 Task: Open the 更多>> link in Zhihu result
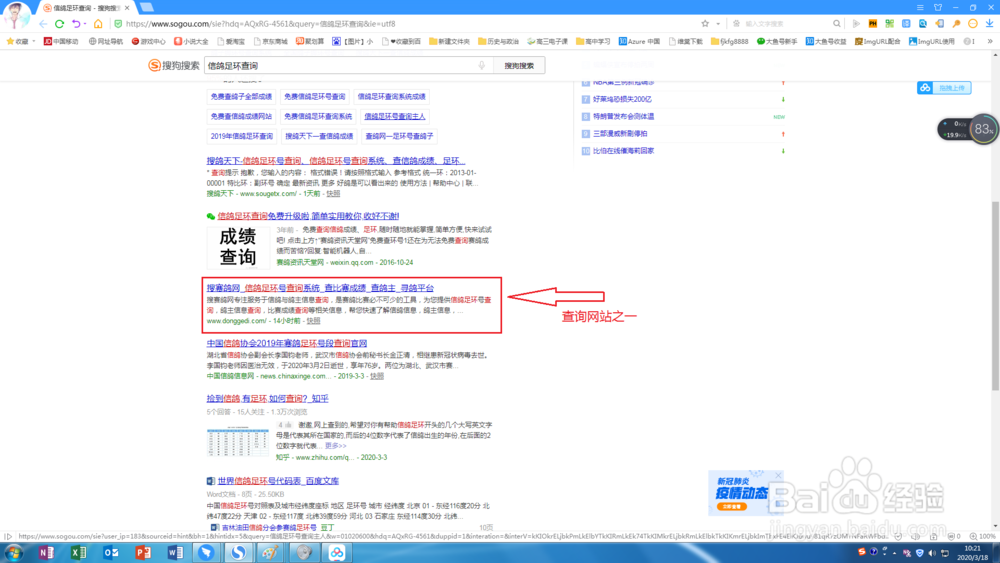tap(335, 446)
